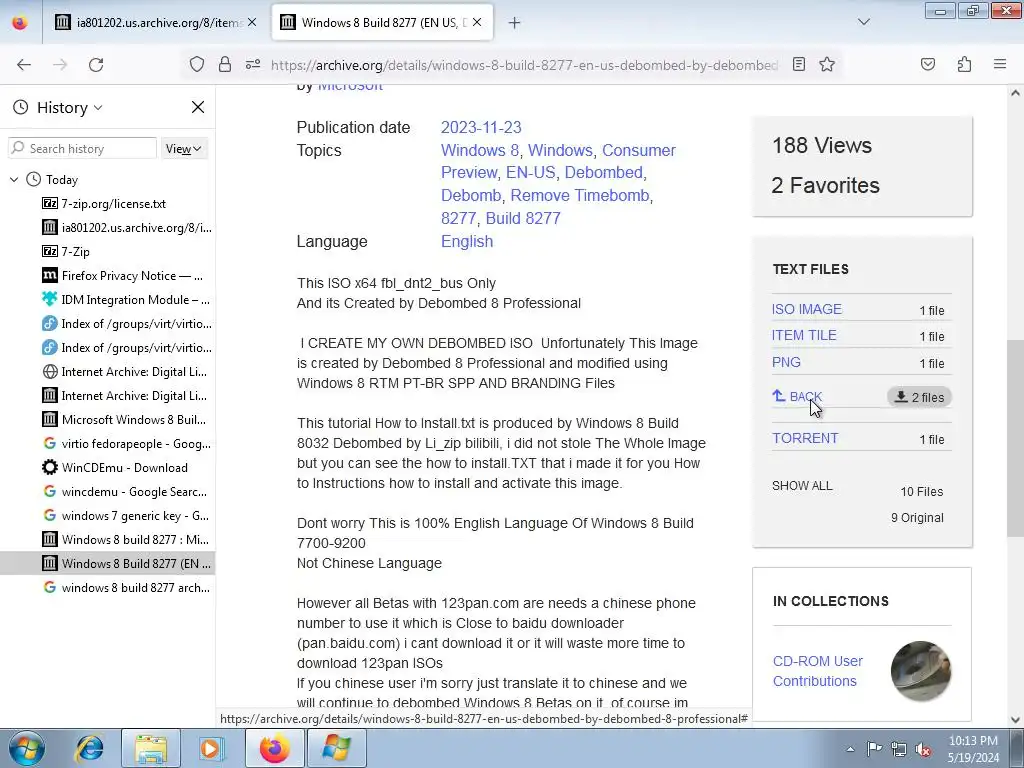Click the scrollbar up arrow
The height and width of the screenshot is (768, 1024).
pos(1015,93)
